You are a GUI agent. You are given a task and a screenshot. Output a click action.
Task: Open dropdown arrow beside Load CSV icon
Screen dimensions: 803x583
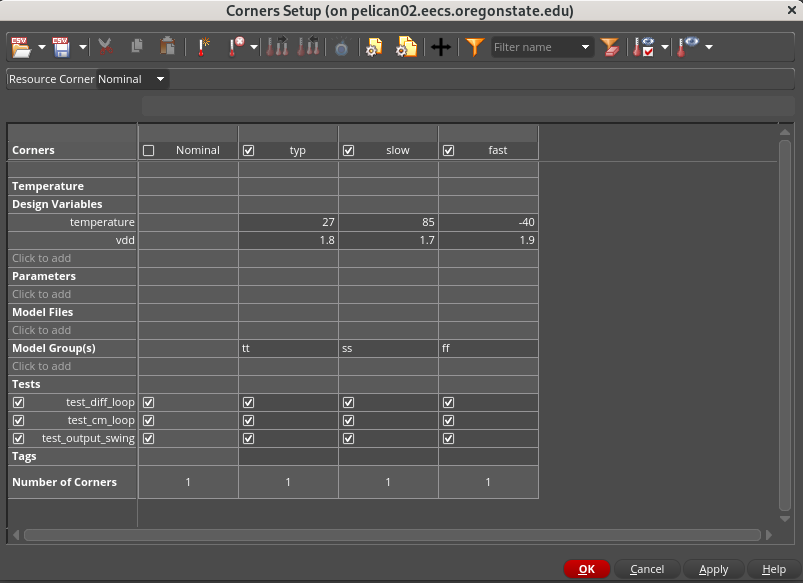pos(41,47)
